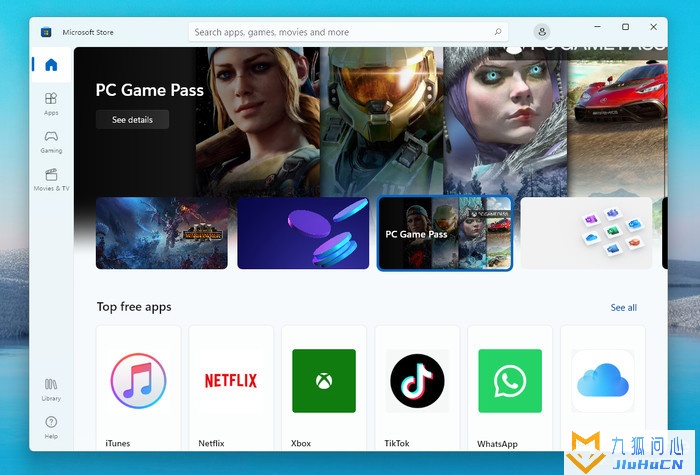This screenshot has height=475, width=700.
Task: Click the Microsoft Store logo icon
Action: (46, 32)
